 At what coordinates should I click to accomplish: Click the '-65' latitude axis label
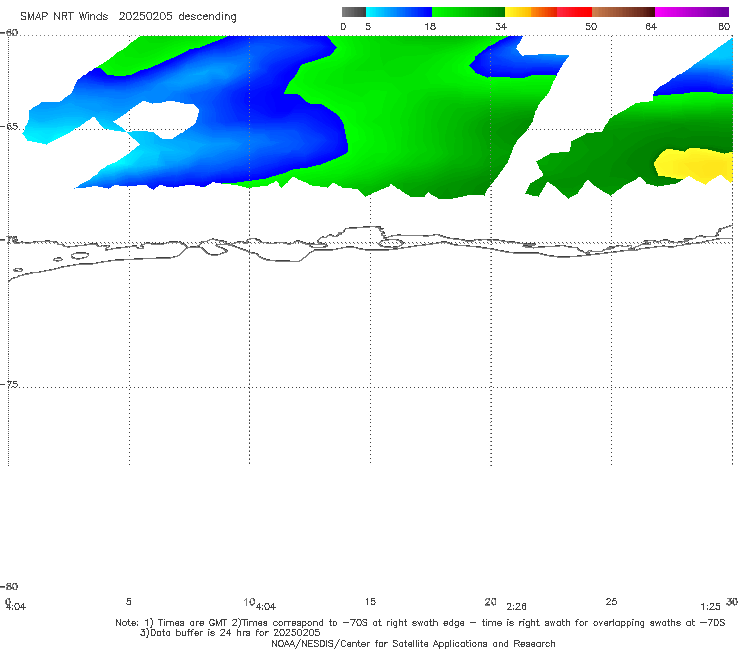click(x=9, y=127)
